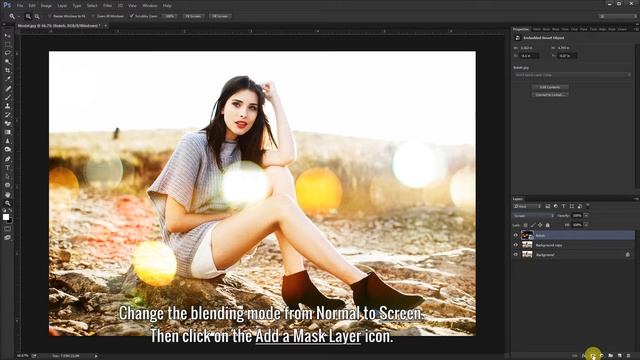Click the Edit Contents button
The height and width of the screenshot is (360, 640).
550,87
